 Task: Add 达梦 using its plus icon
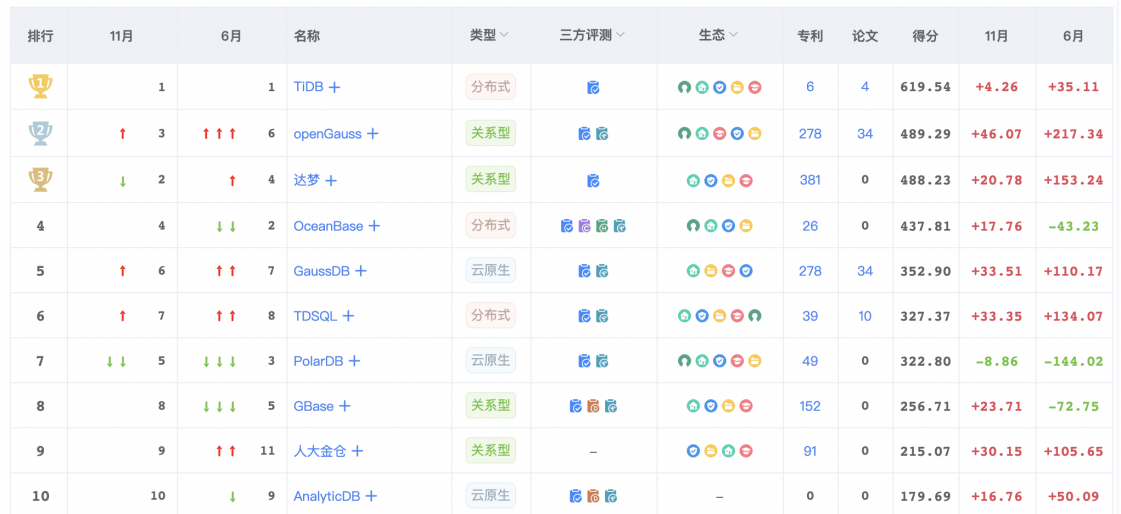click(331, 180)
